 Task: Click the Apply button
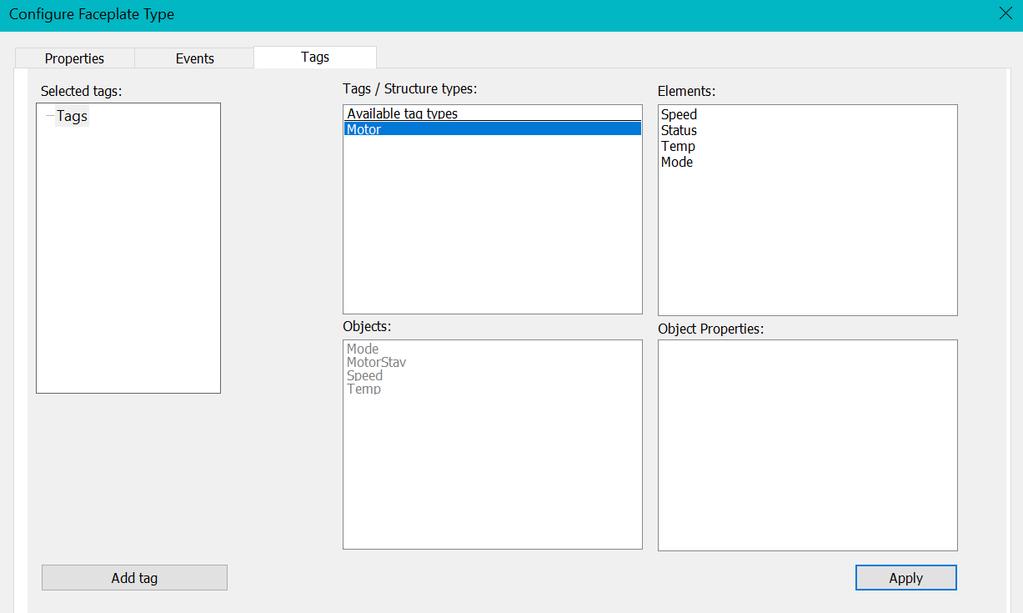[906, 578]
